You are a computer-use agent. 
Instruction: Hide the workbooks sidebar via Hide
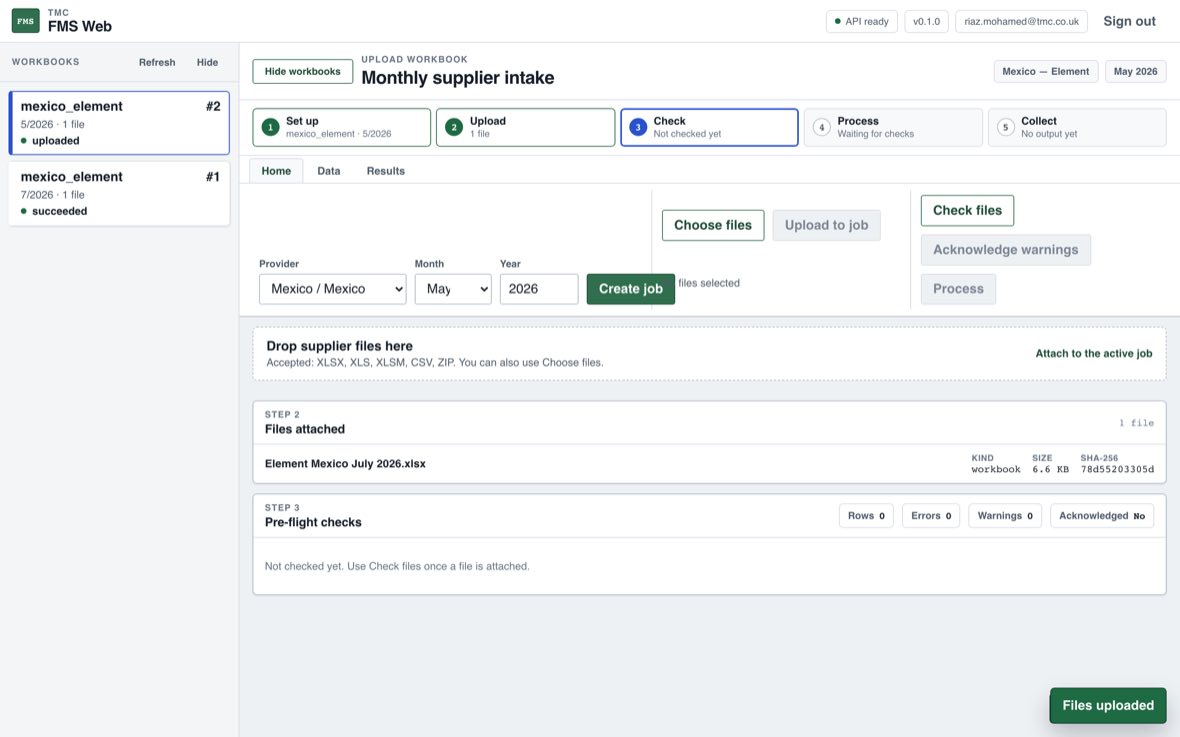(x=207, y=62)
